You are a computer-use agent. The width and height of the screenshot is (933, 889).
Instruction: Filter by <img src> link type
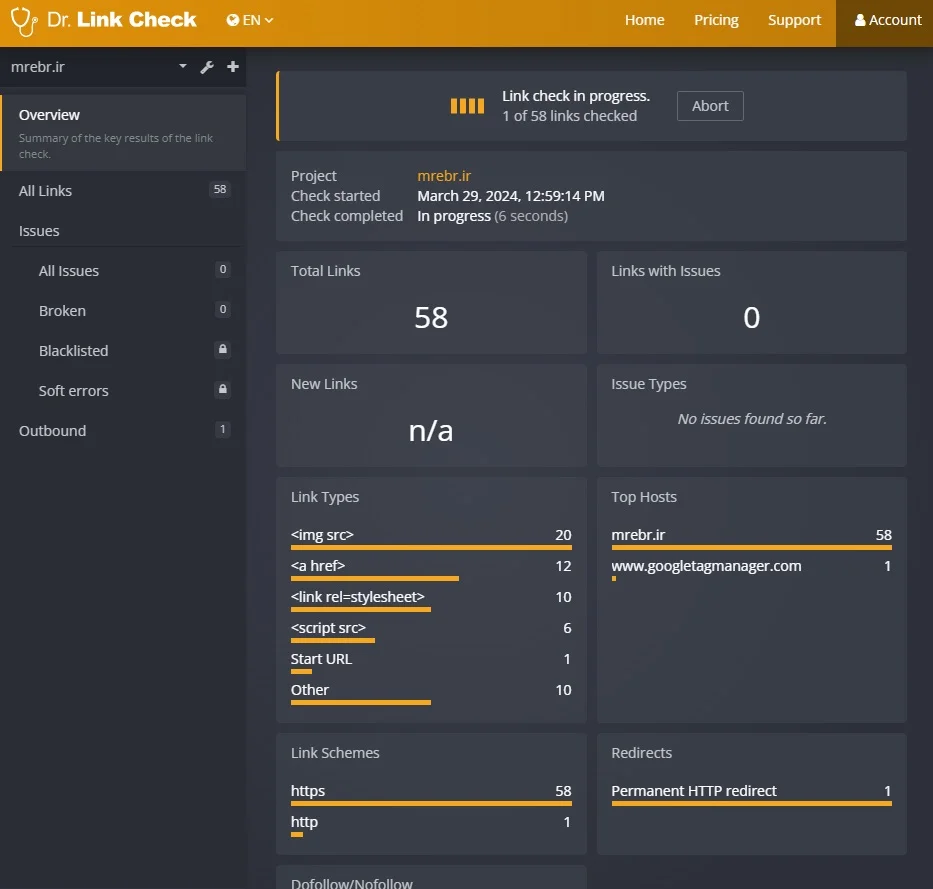[431, 537]
